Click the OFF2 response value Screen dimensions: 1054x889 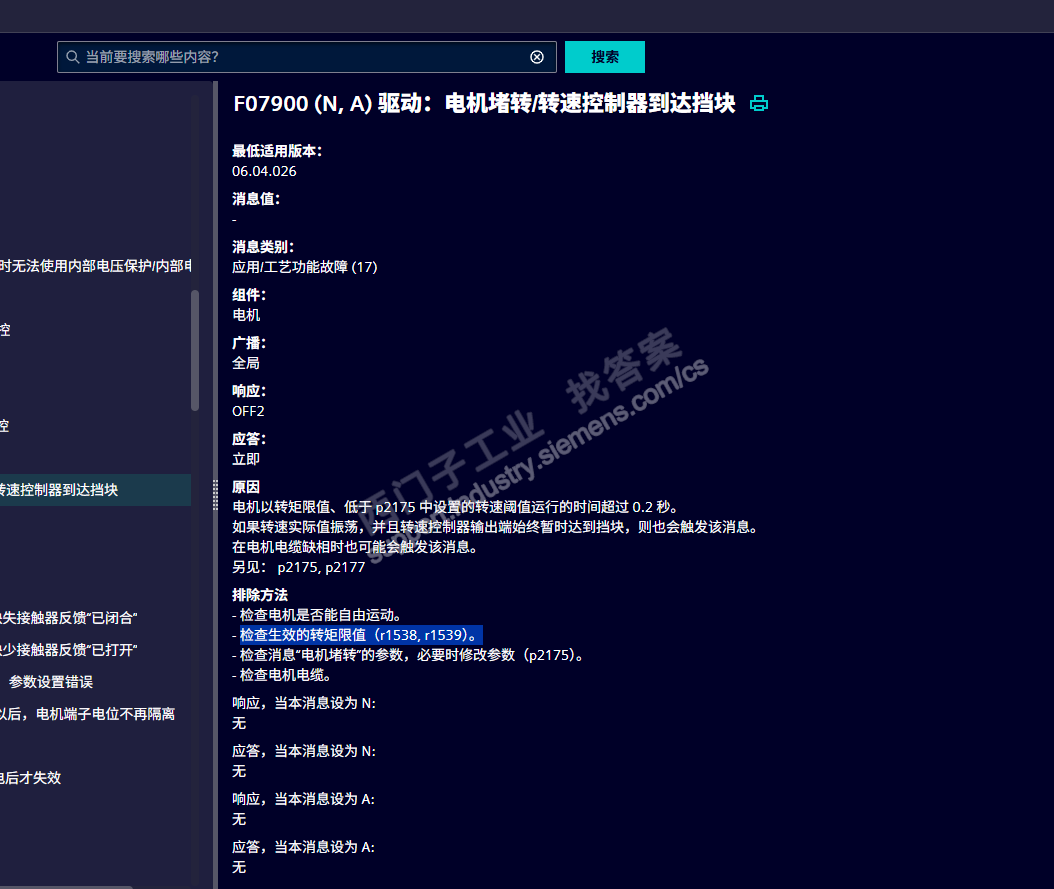[x=248, y=411]
